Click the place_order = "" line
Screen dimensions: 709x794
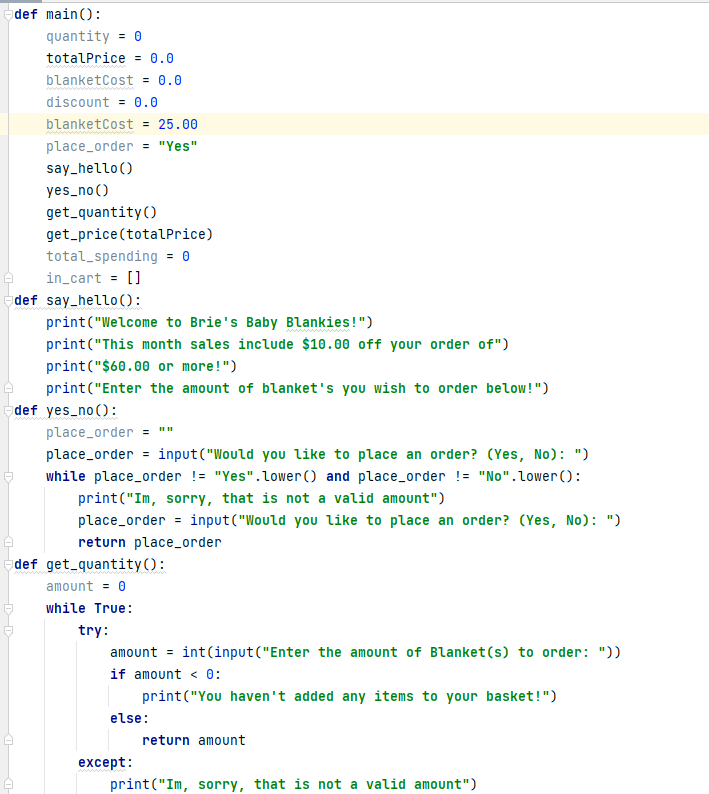110,432
